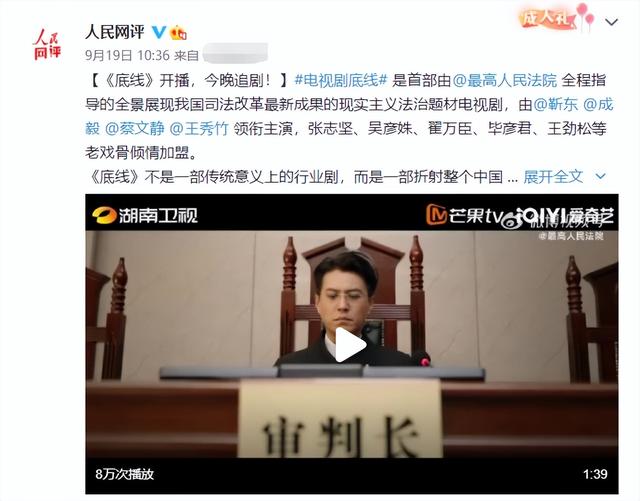The image size is (640, 501).
Task: Open the @最高人民法院 mention
Action: [504, 80]
